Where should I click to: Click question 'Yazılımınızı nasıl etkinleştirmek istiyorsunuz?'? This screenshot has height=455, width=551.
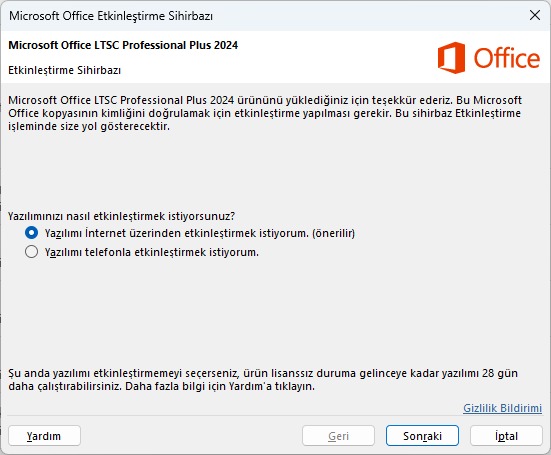click(x=122, y=216)
